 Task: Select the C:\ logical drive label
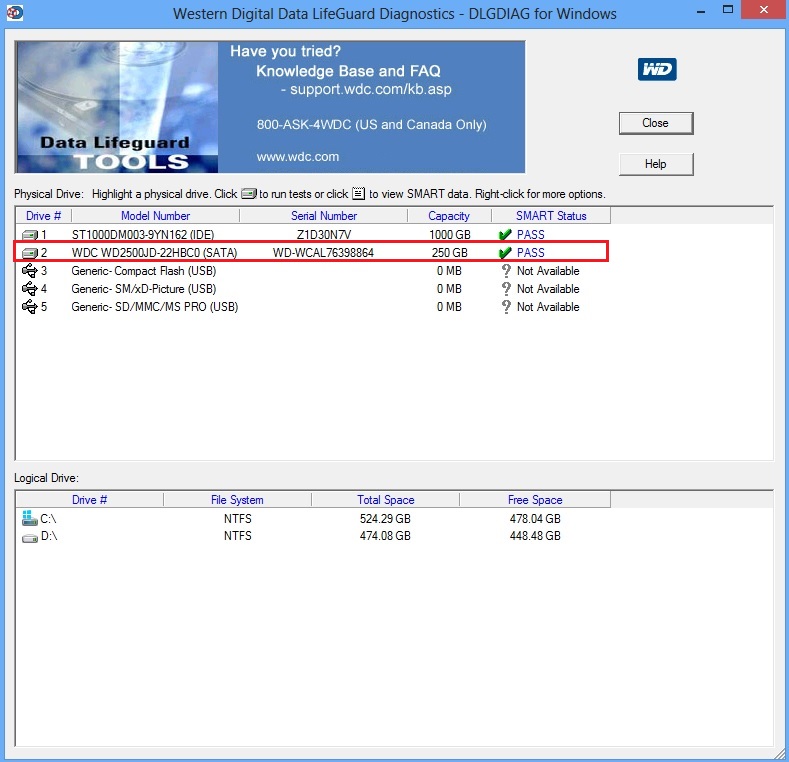48,519
